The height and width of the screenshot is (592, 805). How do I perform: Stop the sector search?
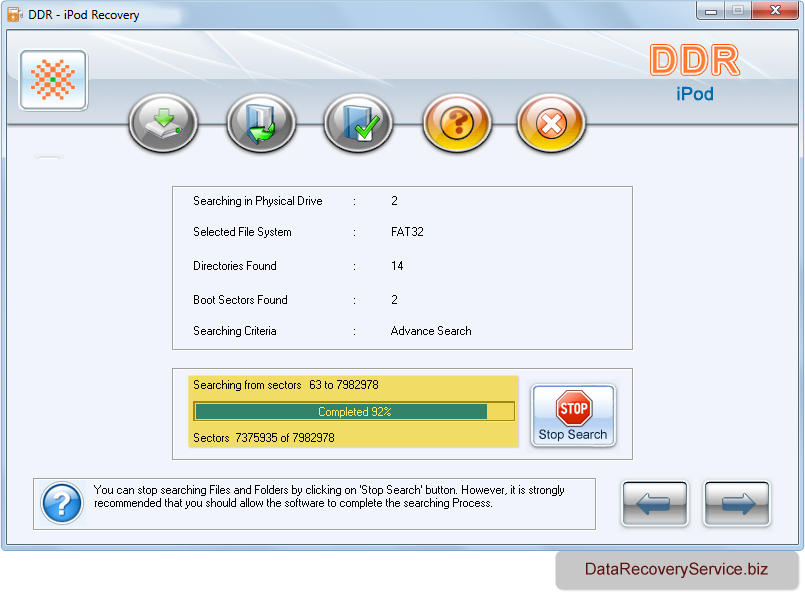pyautogui.click(x=573, y=415)
